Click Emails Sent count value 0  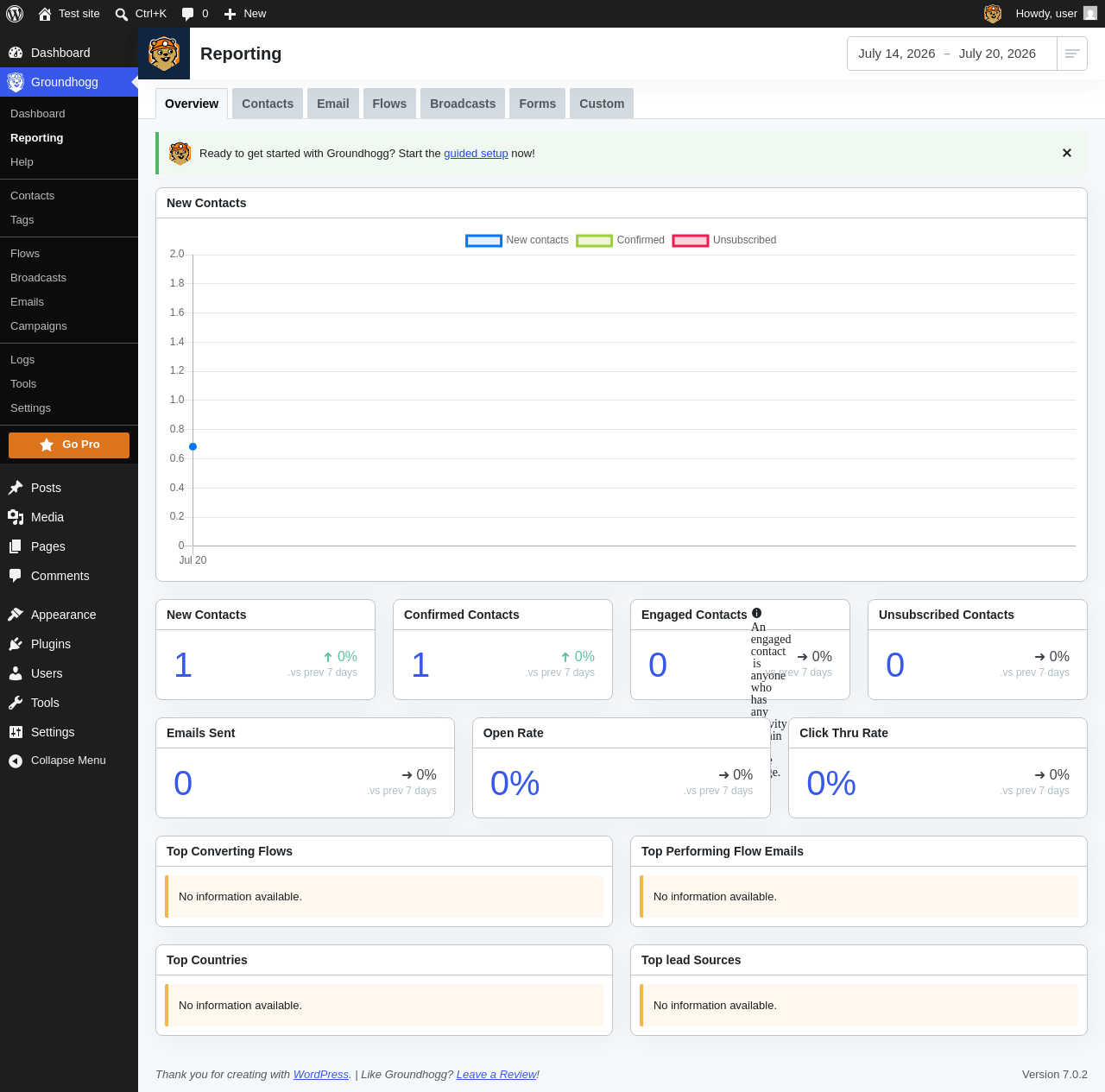(183, 784)
